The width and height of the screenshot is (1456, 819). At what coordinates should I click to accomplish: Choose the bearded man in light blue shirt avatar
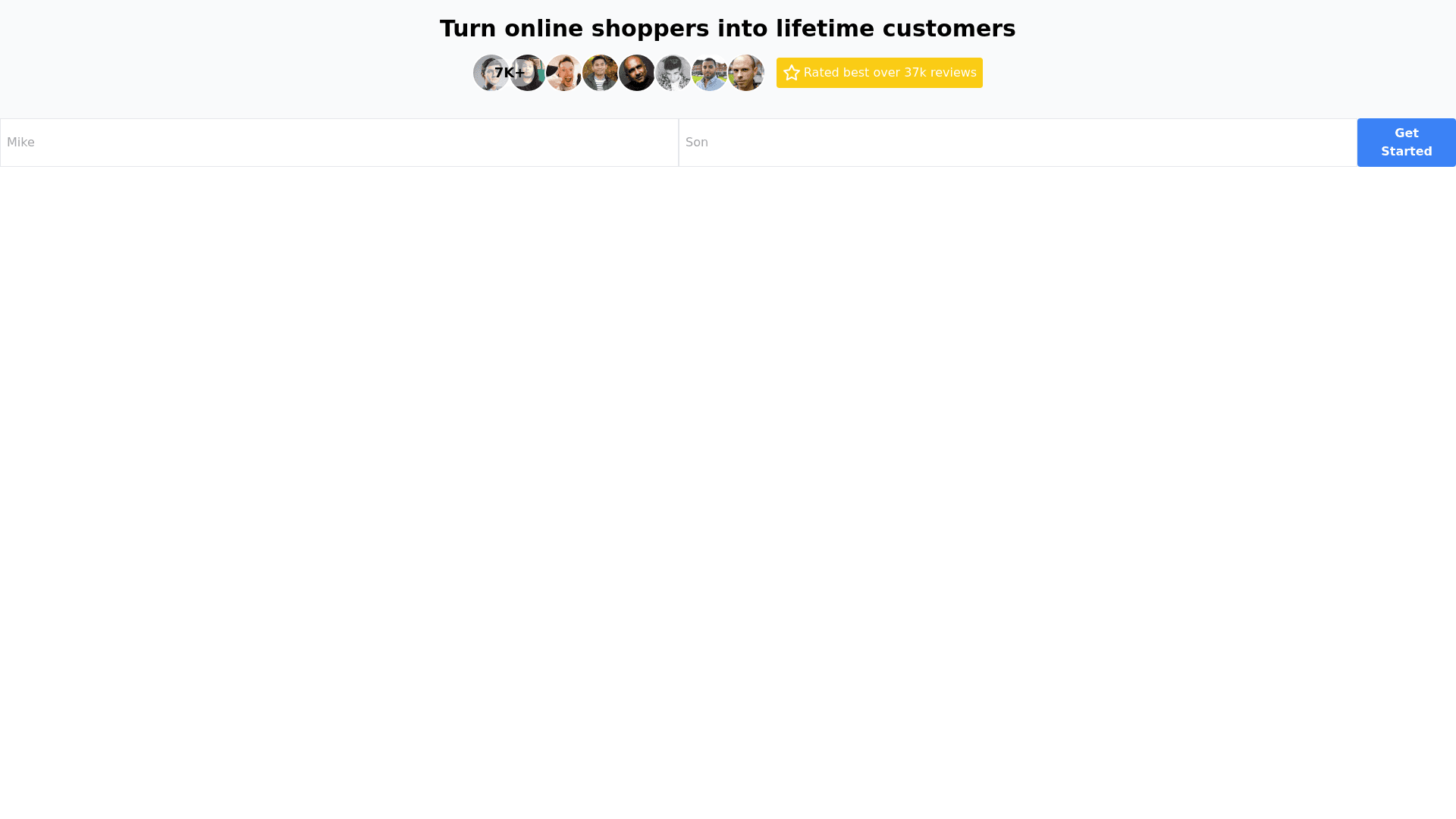pyautogui.click(x=710, y=73)
